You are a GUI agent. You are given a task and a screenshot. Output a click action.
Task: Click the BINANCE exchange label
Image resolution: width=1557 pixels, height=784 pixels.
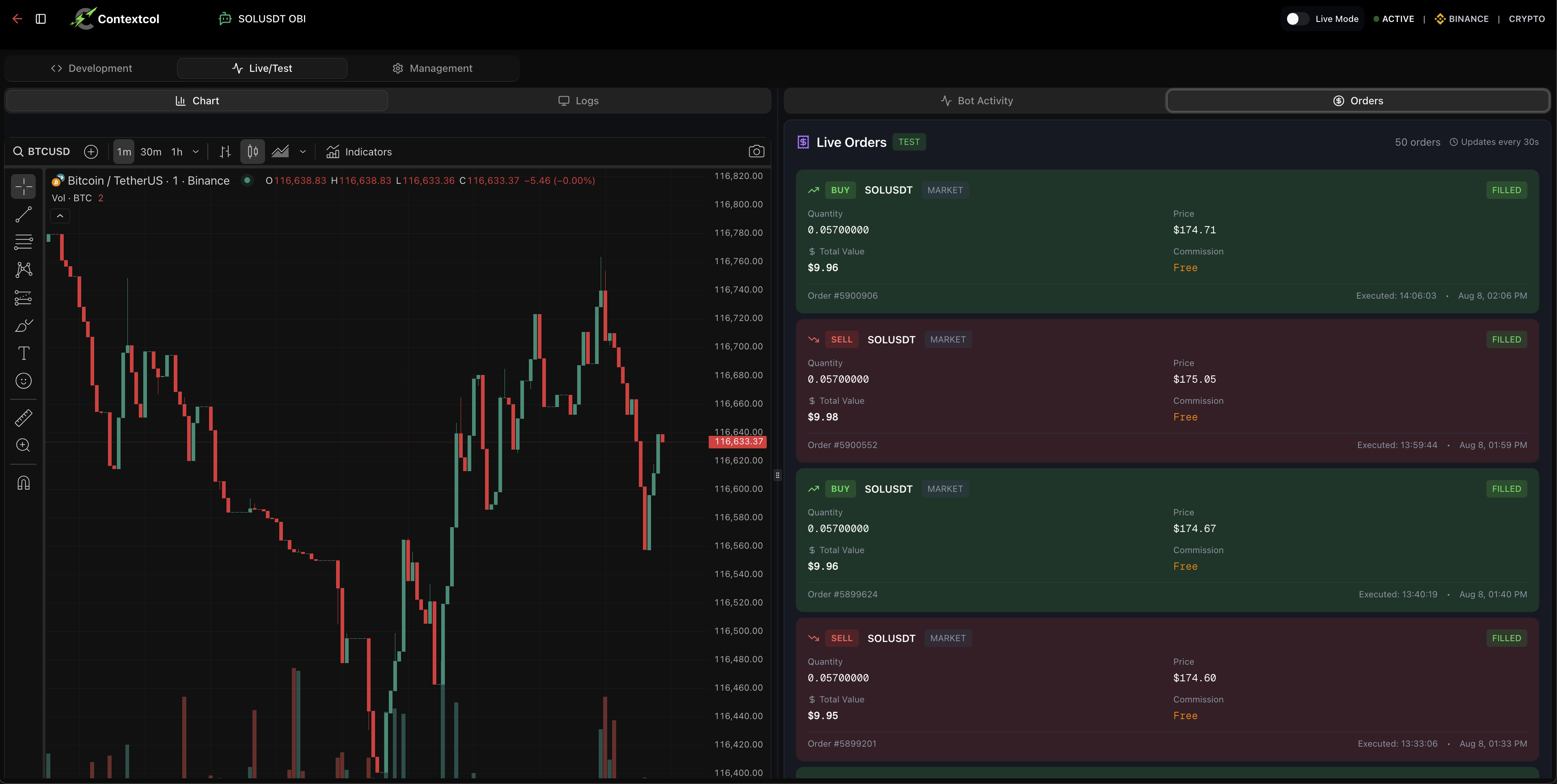coord(1462,19)
